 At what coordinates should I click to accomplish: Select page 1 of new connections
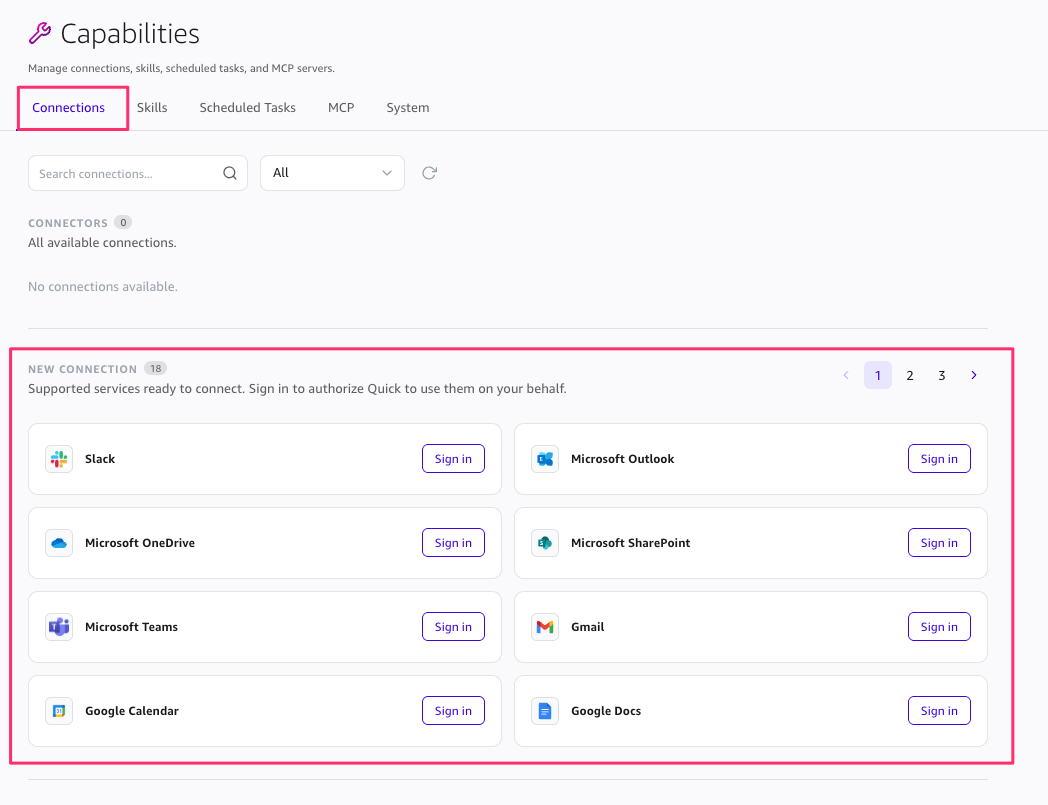coord(878,375)
